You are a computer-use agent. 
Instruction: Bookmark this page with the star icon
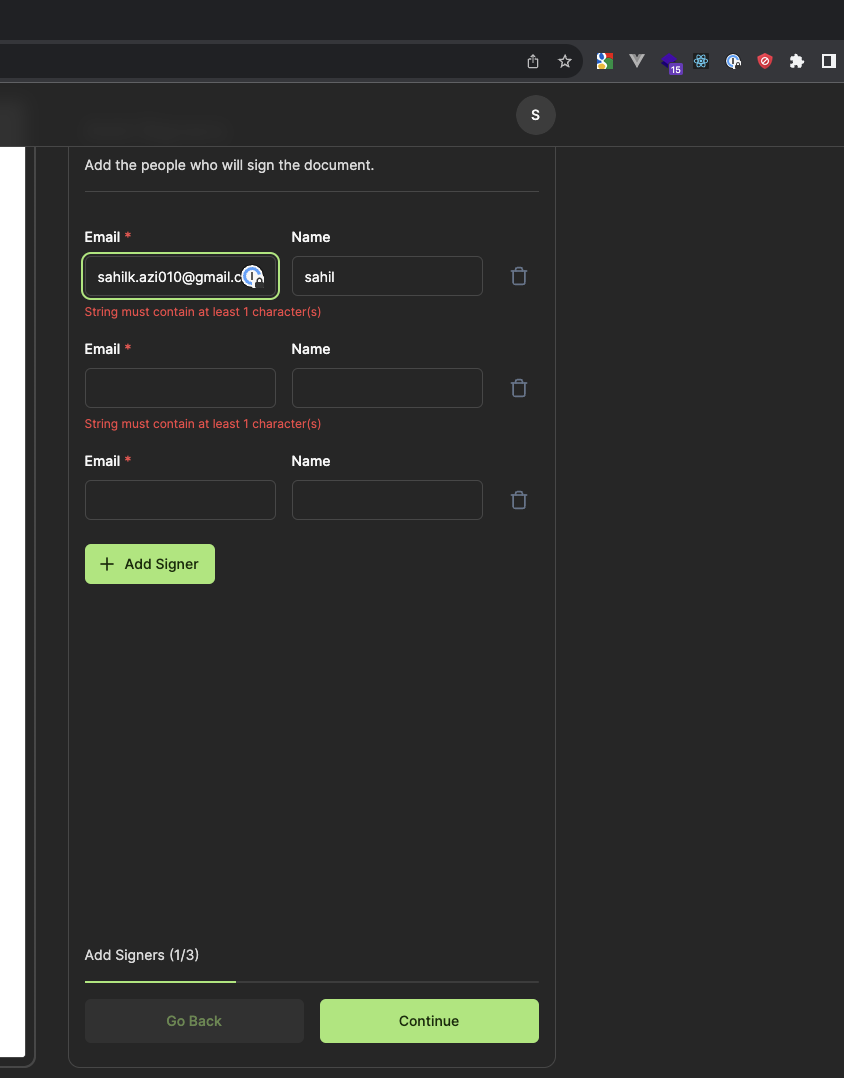click(x=565, y=61)
